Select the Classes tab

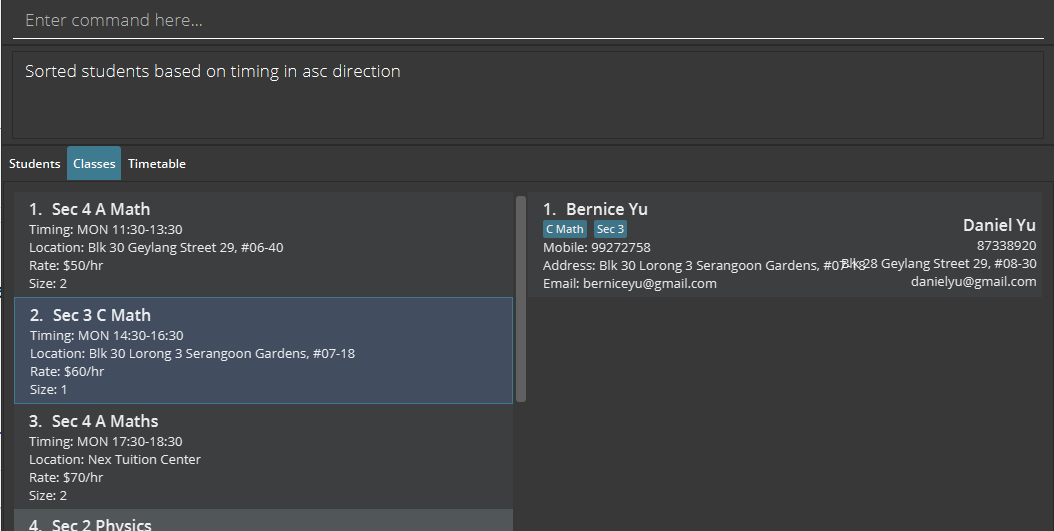click(x=94, y=163)
